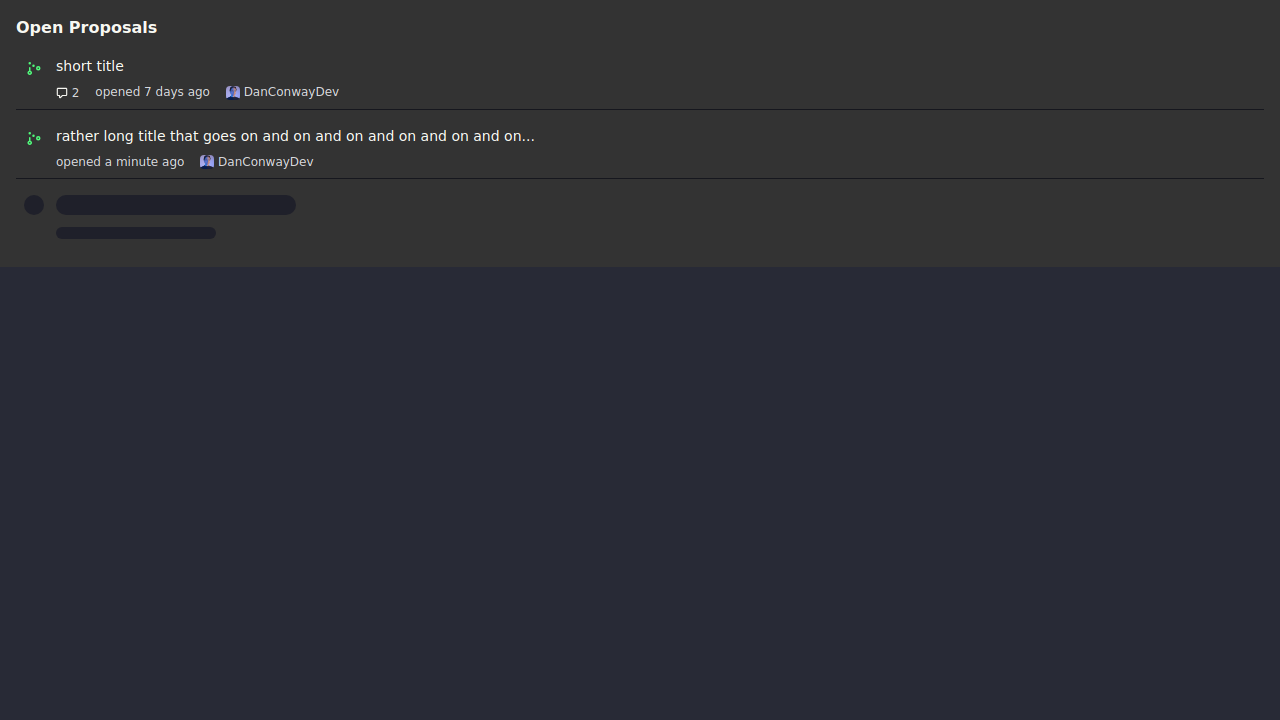
Task: Open the "short title" proposal
Action: point(90,66)
